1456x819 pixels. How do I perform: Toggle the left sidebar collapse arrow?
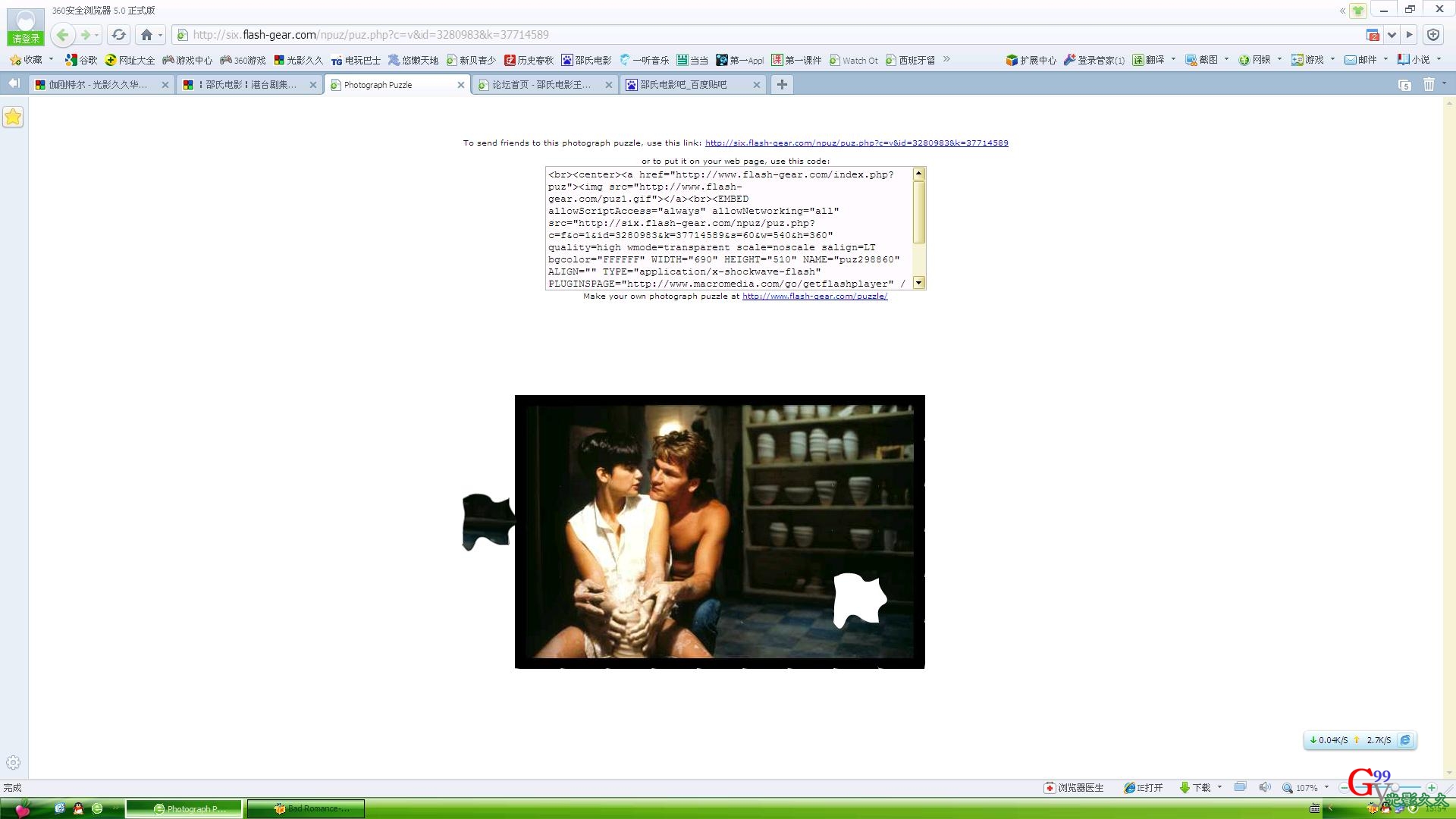pos(14,84)
